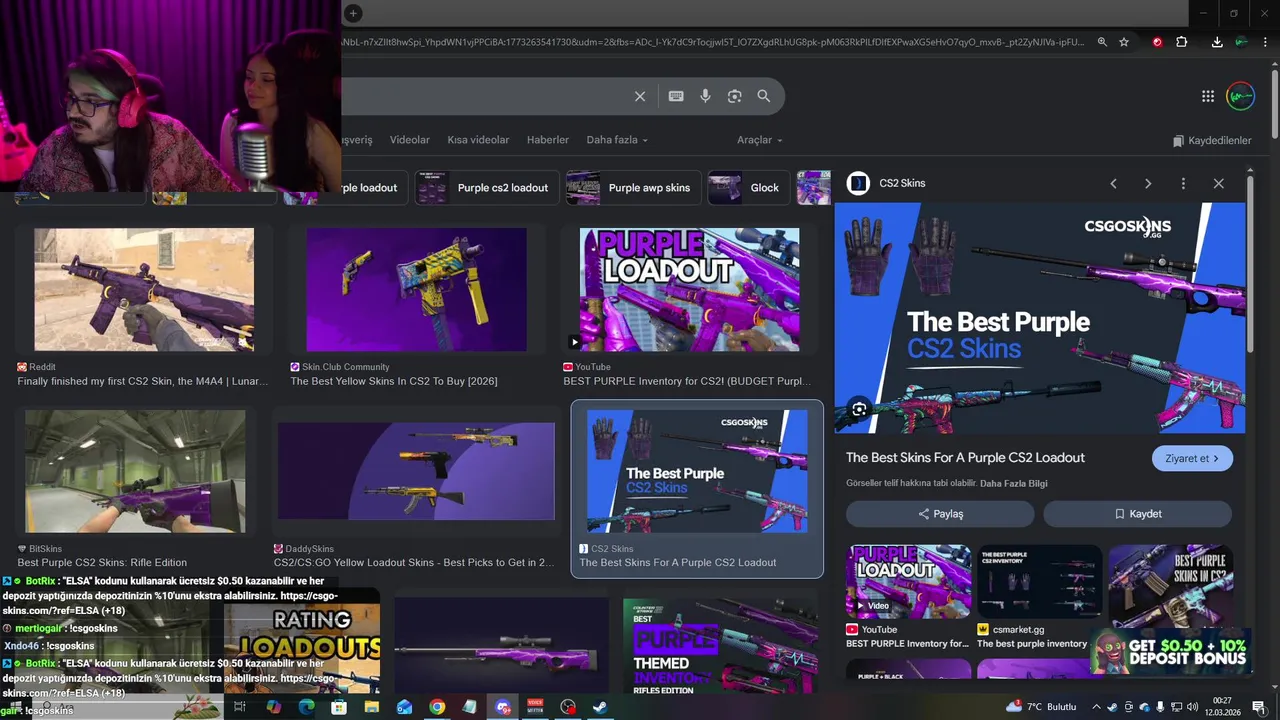The width and height of the screenshot is (1280, 720).
Task: Open the Daha Fazla Bilgi link
Action: click(1014, 484)
